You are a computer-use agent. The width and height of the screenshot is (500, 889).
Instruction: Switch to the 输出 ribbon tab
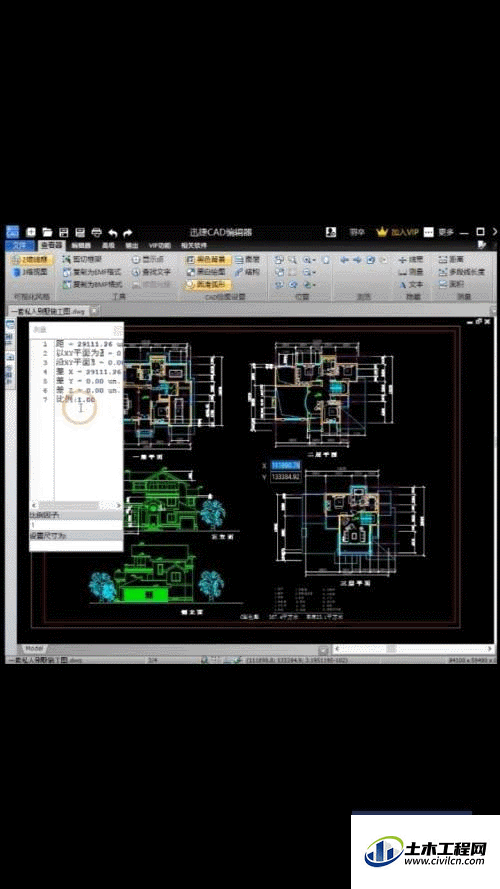coord(132,245)
